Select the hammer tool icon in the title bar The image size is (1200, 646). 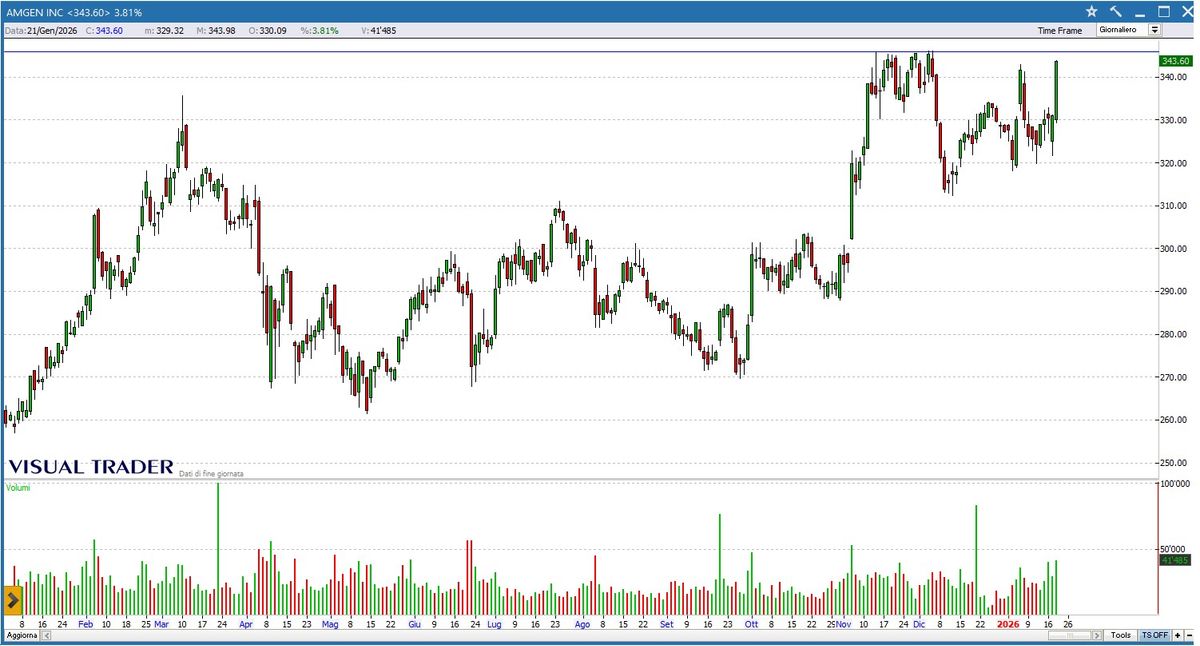pos(1116,11)
